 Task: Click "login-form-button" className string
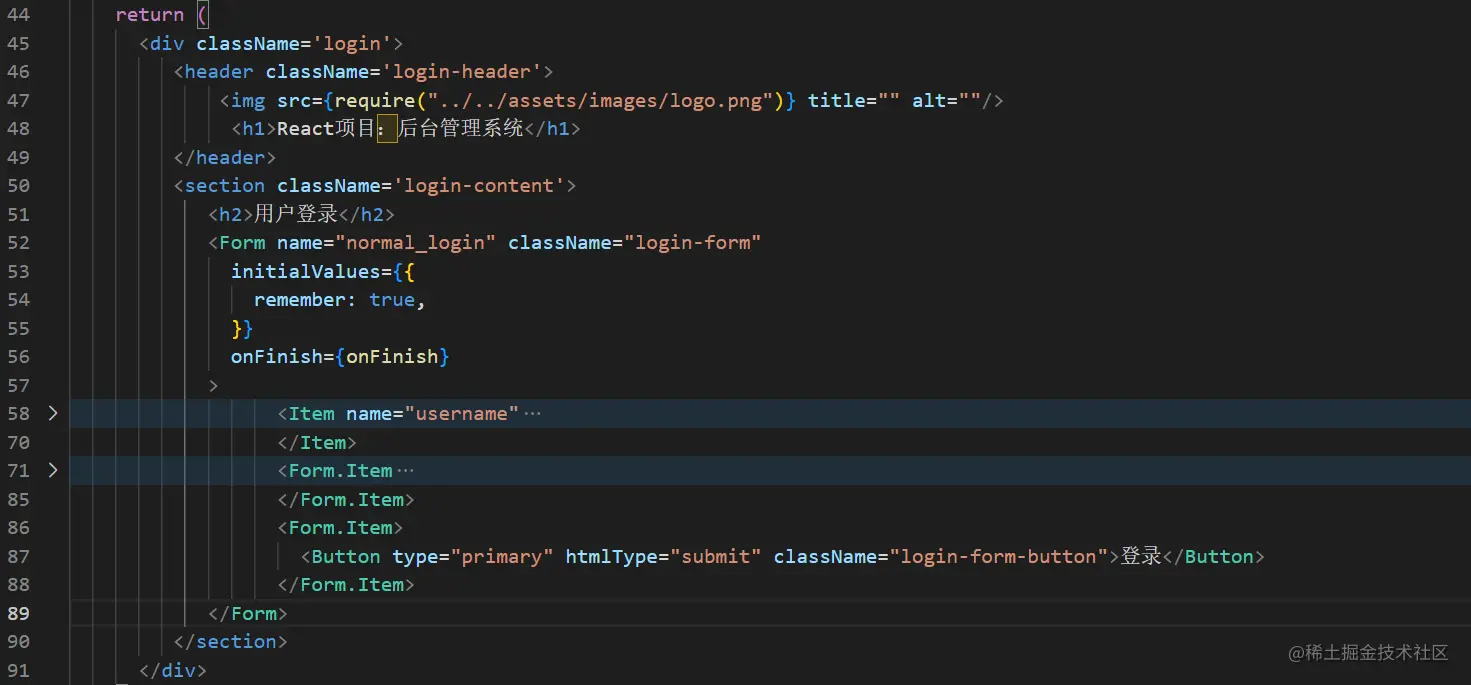pyautogui.click(x=999, y=556)
